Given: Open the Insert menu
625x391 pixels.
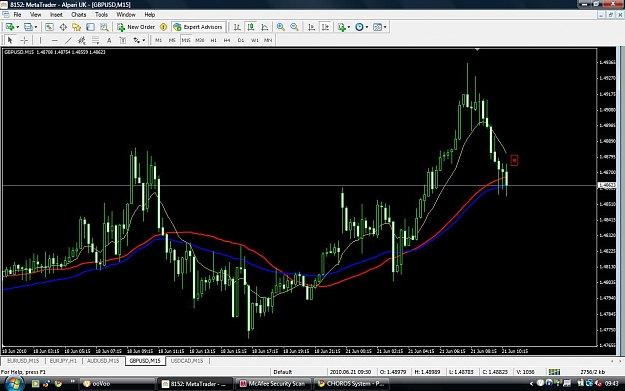Looking at the screenshot, I should (x=56, y=14).
